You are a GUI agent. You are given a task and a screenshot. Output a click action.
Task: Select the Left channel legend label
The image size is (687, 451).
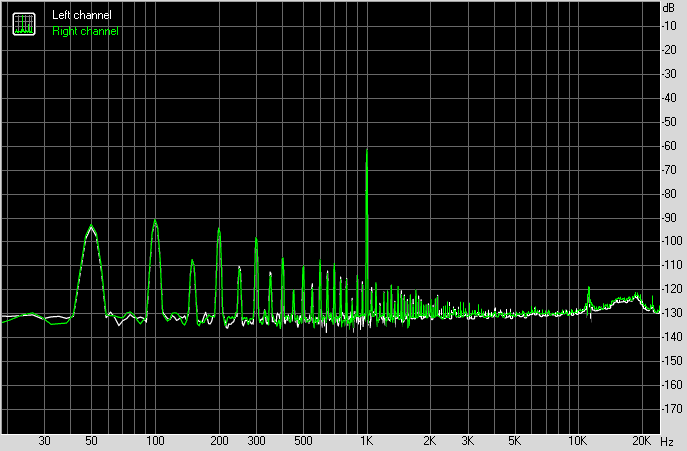coord(82,15)
